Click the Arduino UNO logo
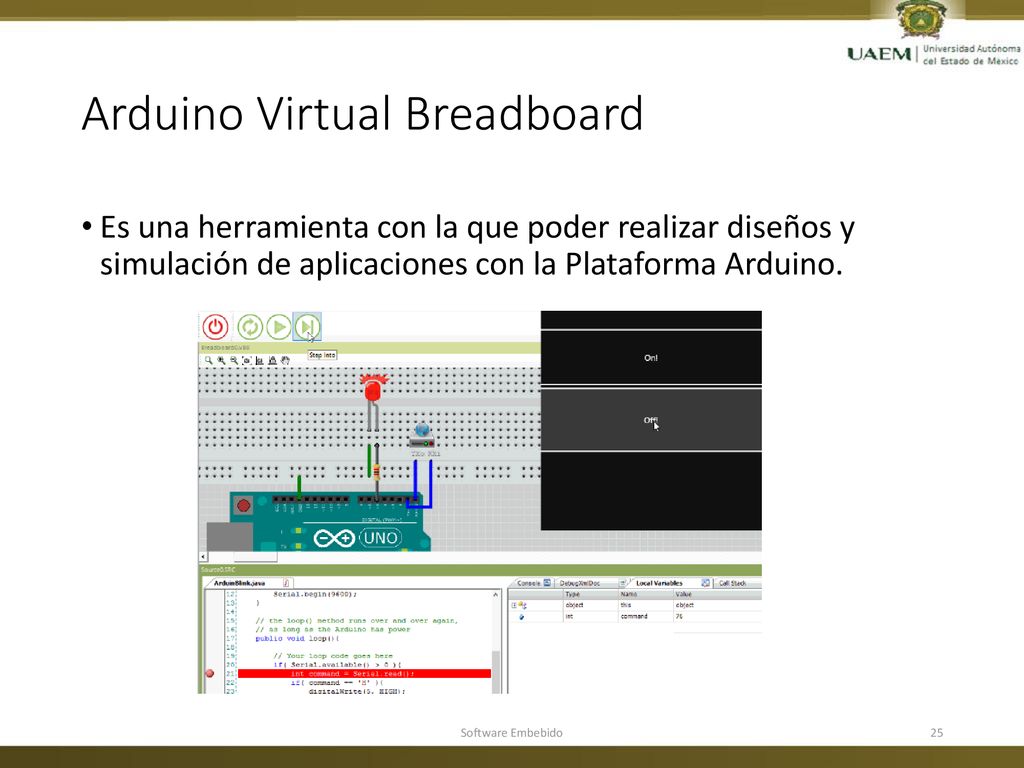 pos(357,538)
